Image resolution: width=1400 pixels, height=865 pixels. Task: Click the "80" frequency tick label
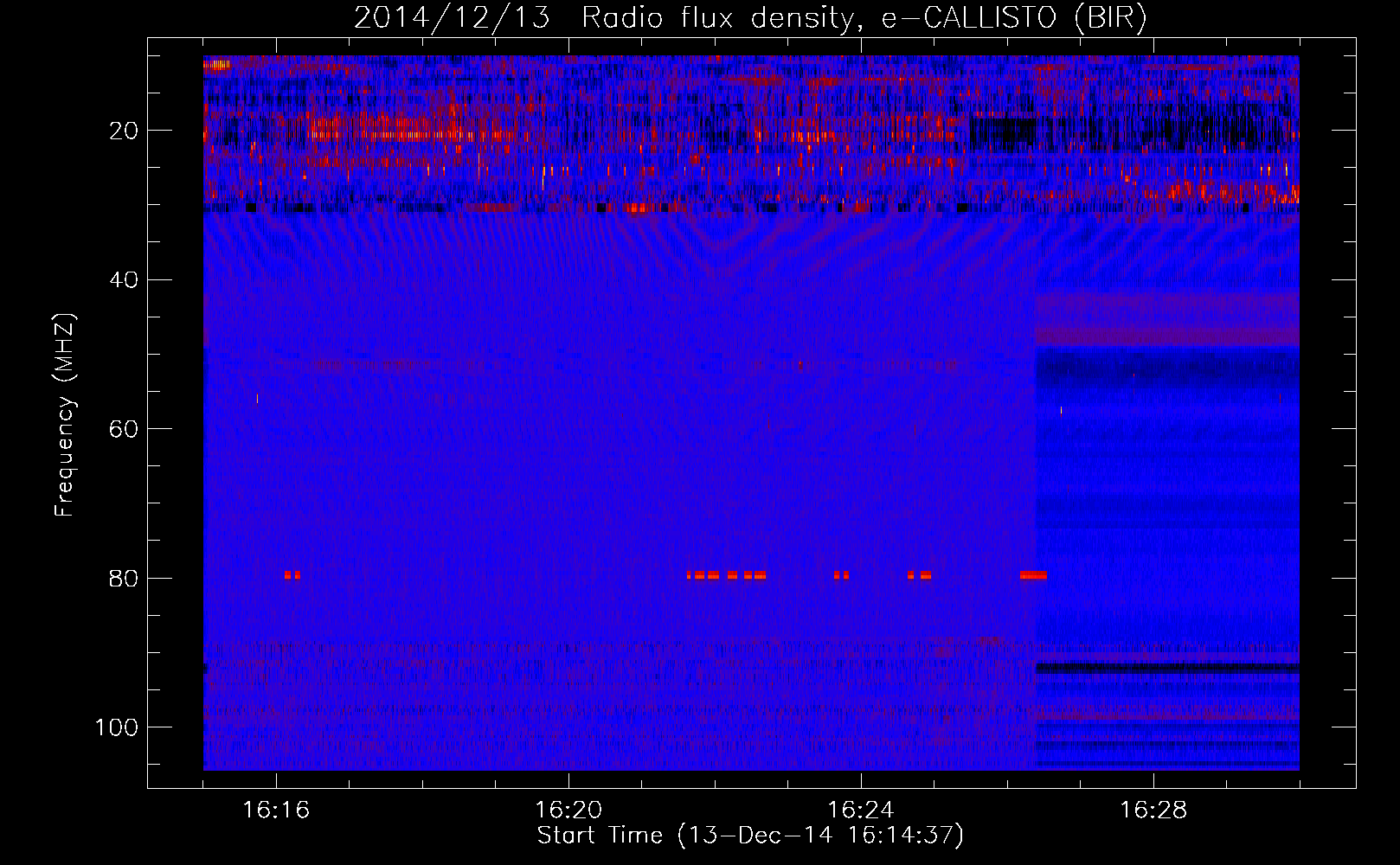coord(124,578)
